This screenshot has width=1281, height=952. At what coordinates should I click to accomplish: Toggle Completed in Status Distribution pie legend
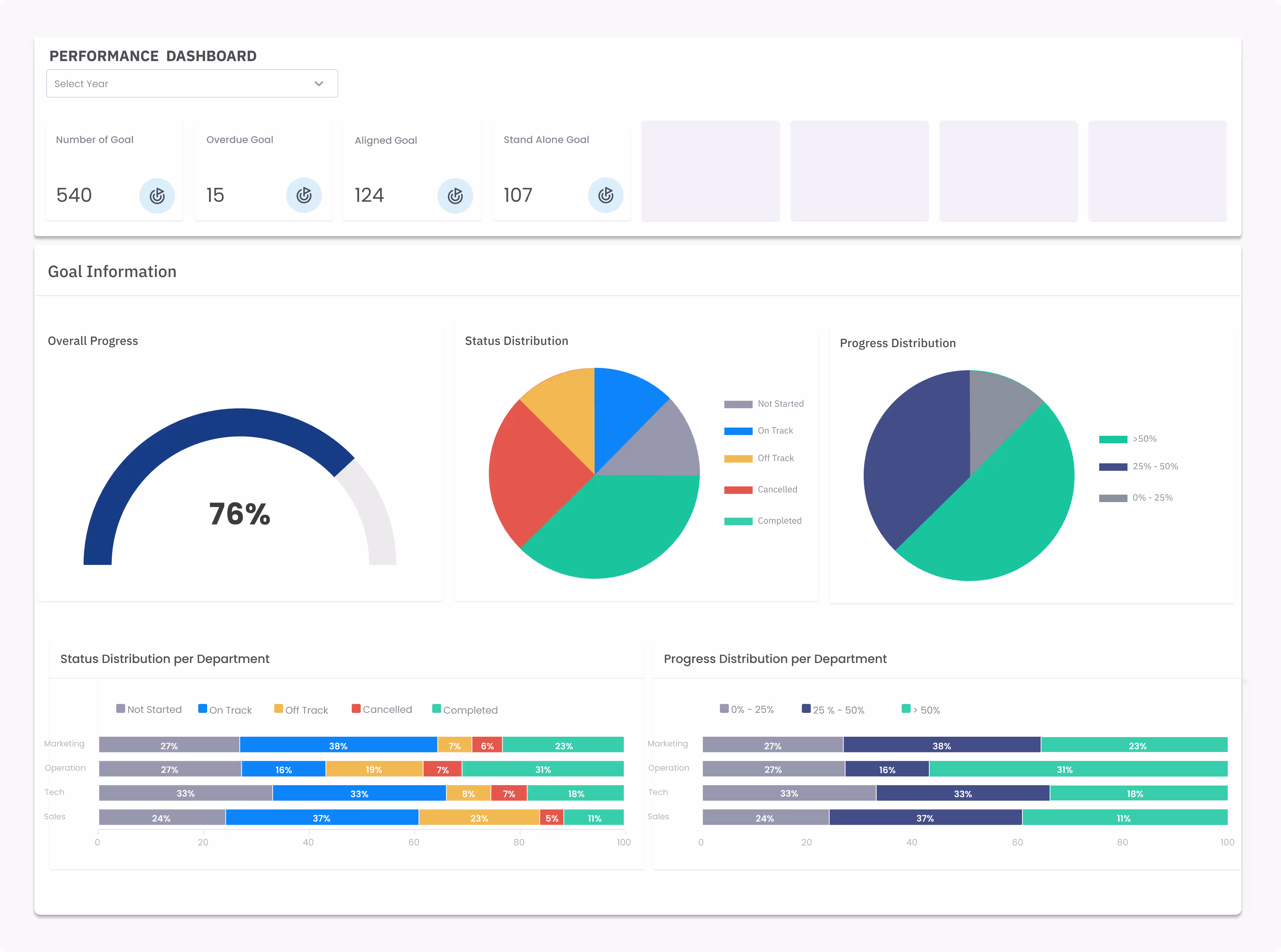pyautogui.click(x=763, y=521)
